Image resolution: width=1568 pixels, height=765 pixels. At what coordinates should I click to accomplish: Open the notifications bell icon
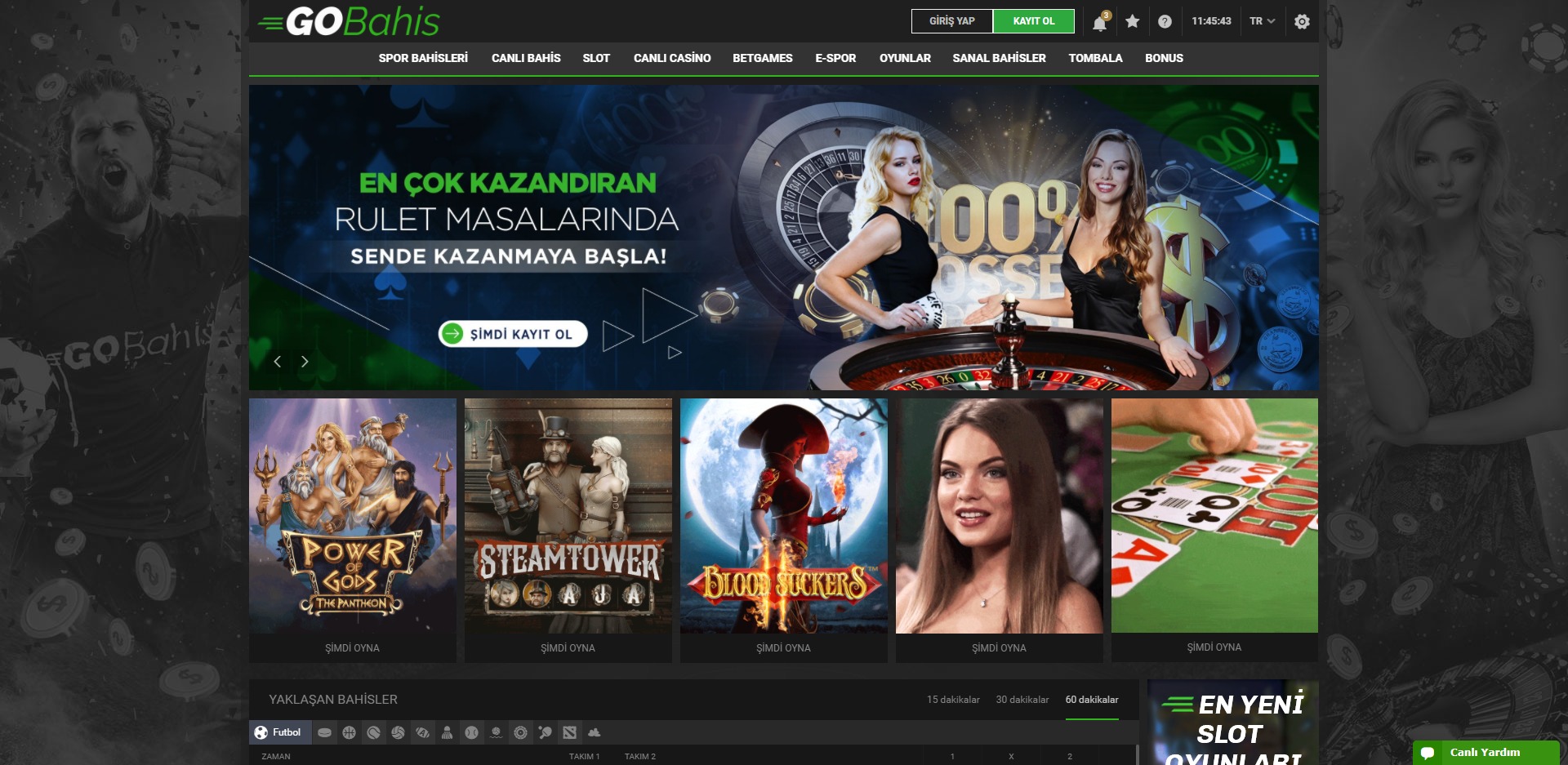click(1099, 23)
